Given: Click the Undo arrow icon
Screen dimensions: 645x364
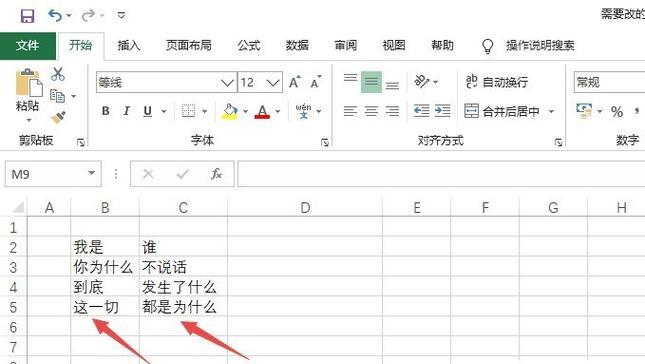Looking at the screenshot, I should click(55, 16).
